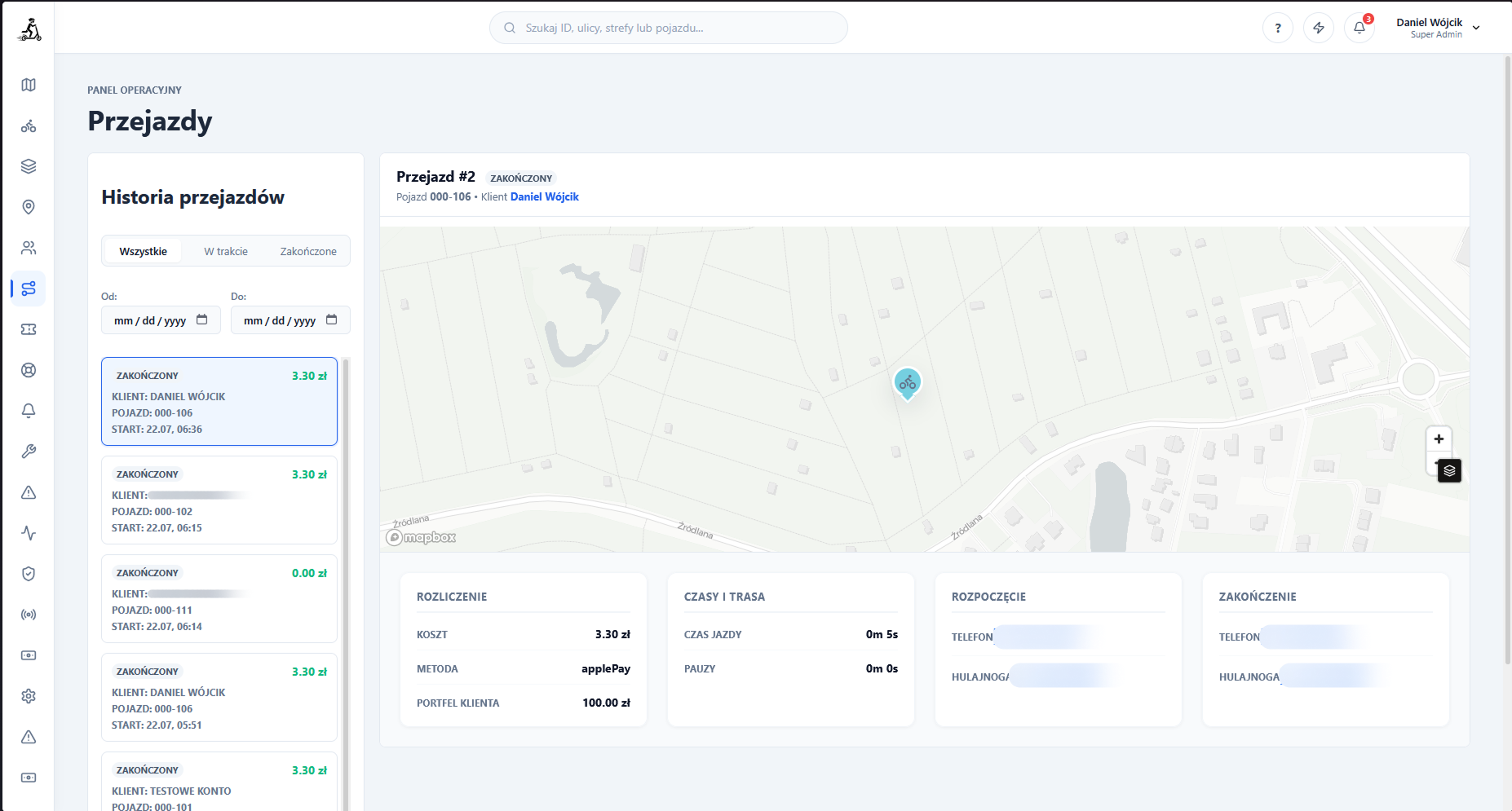Open the help question mark button

[x=1278, y=28]
